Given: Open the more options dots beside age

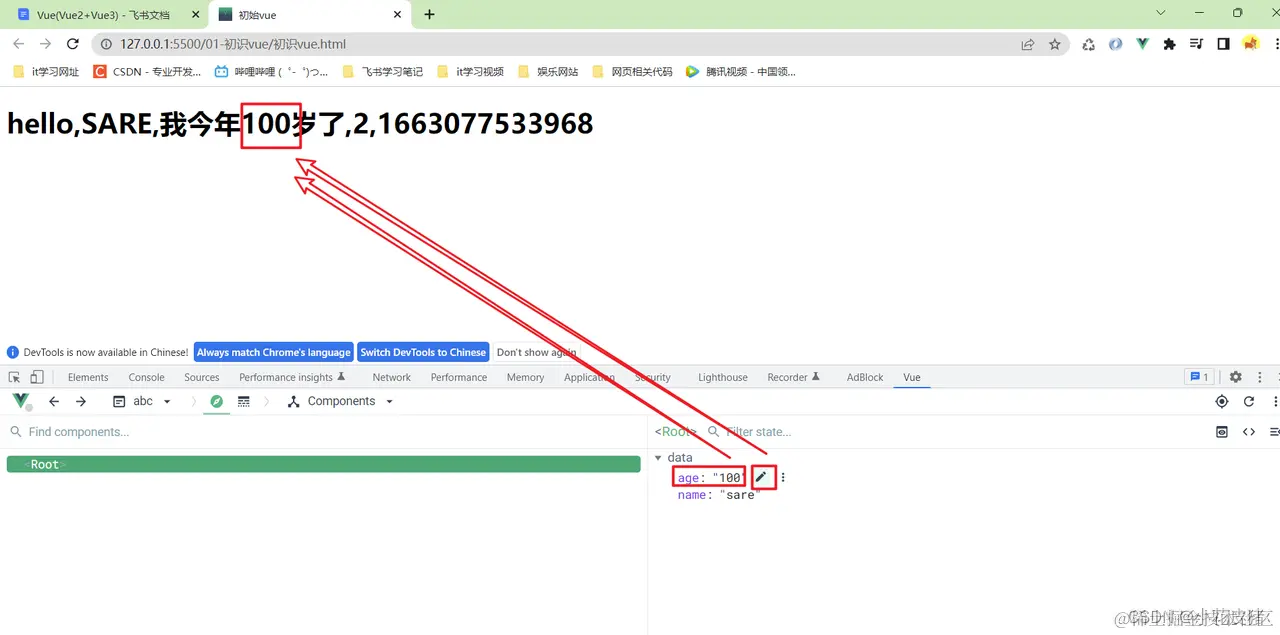Looking at the screenshot, I should click(x=783, y=478).
